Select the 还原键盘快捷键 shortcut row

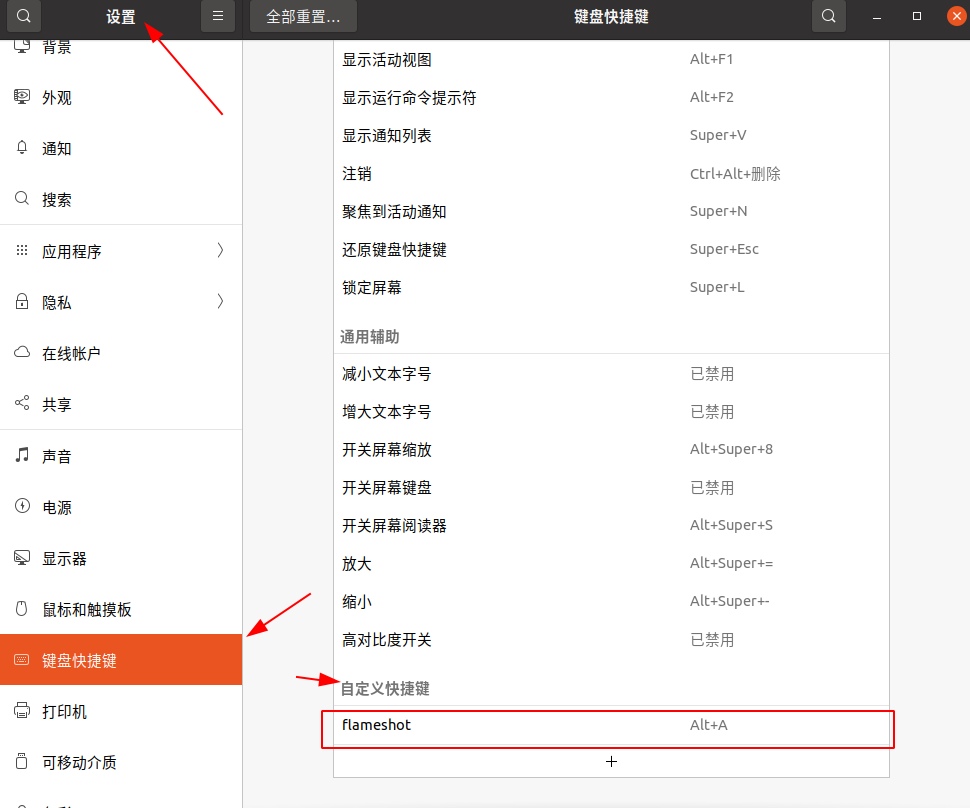point(611,250)
